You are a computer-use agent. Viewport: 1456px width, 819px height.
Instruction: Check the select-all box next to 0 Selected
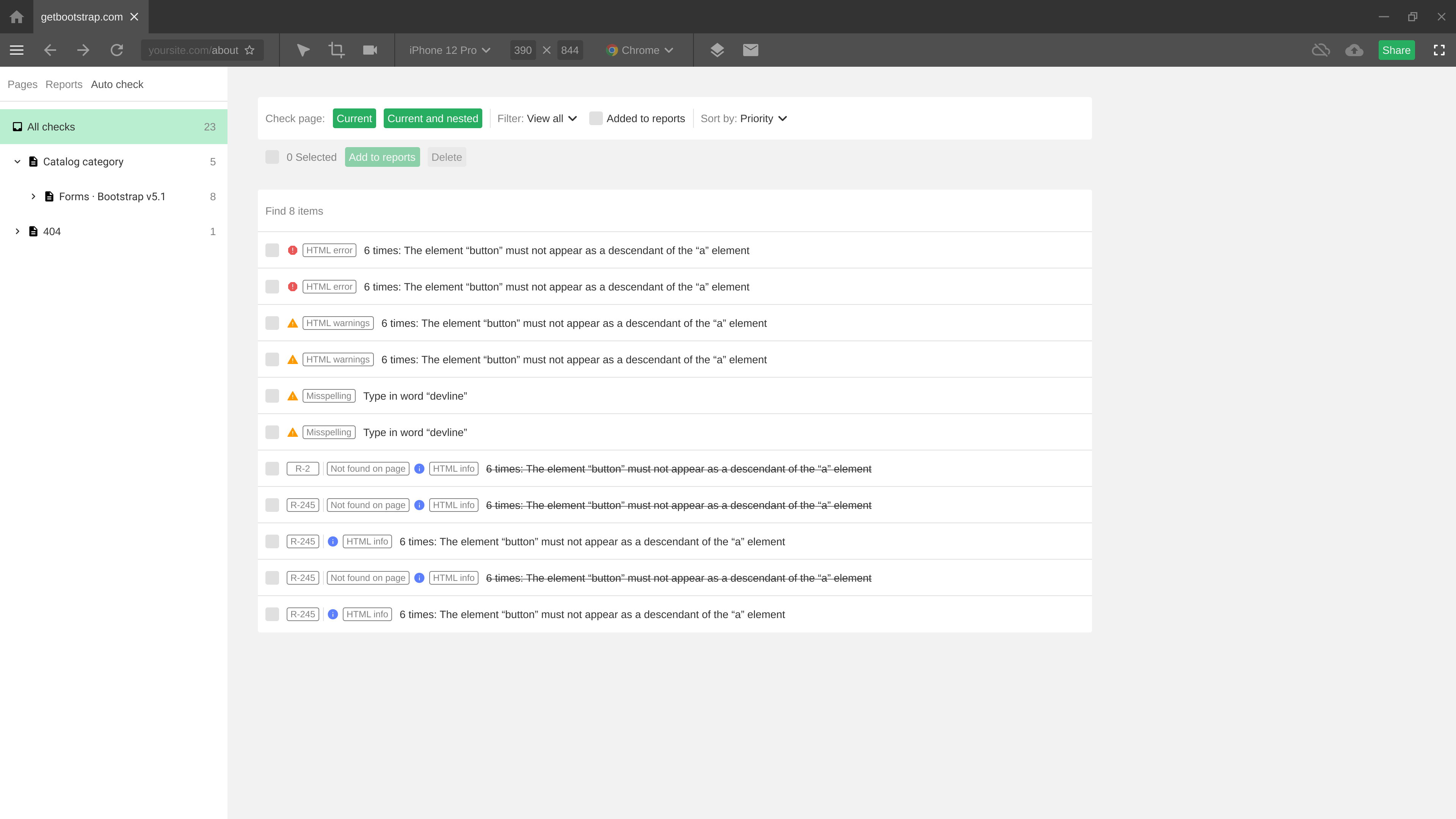pyautogui.click(x=273, y=157)
